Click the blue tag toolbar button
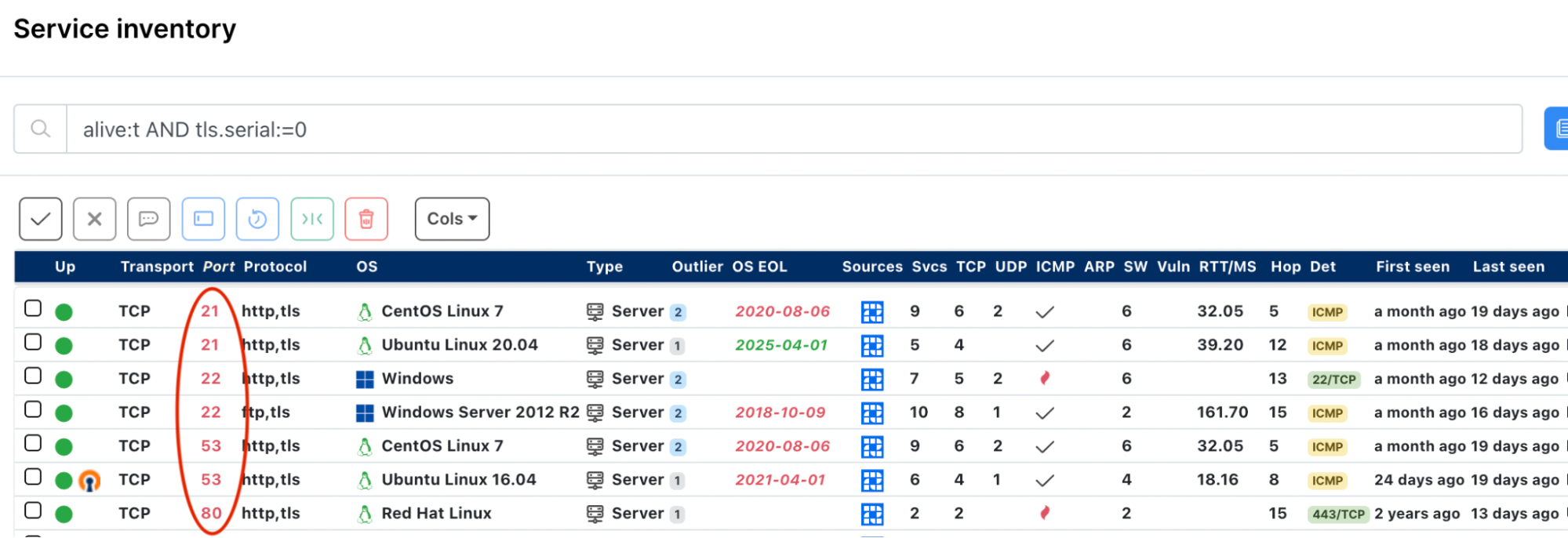 204,219
